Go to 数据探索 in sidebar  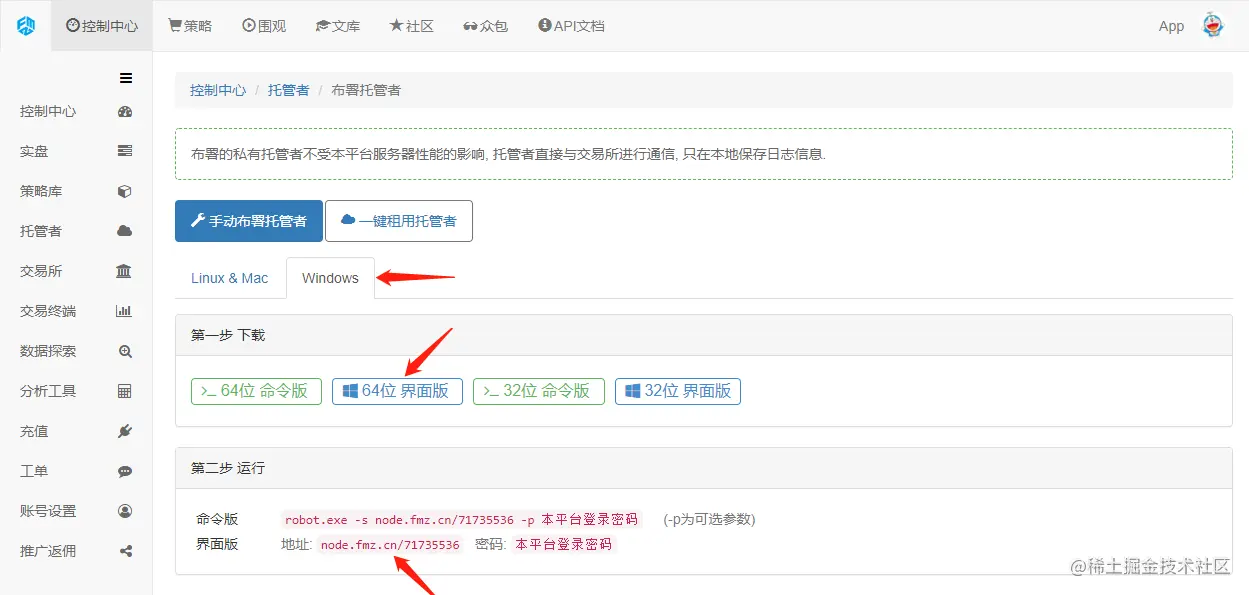pos(48,352)
